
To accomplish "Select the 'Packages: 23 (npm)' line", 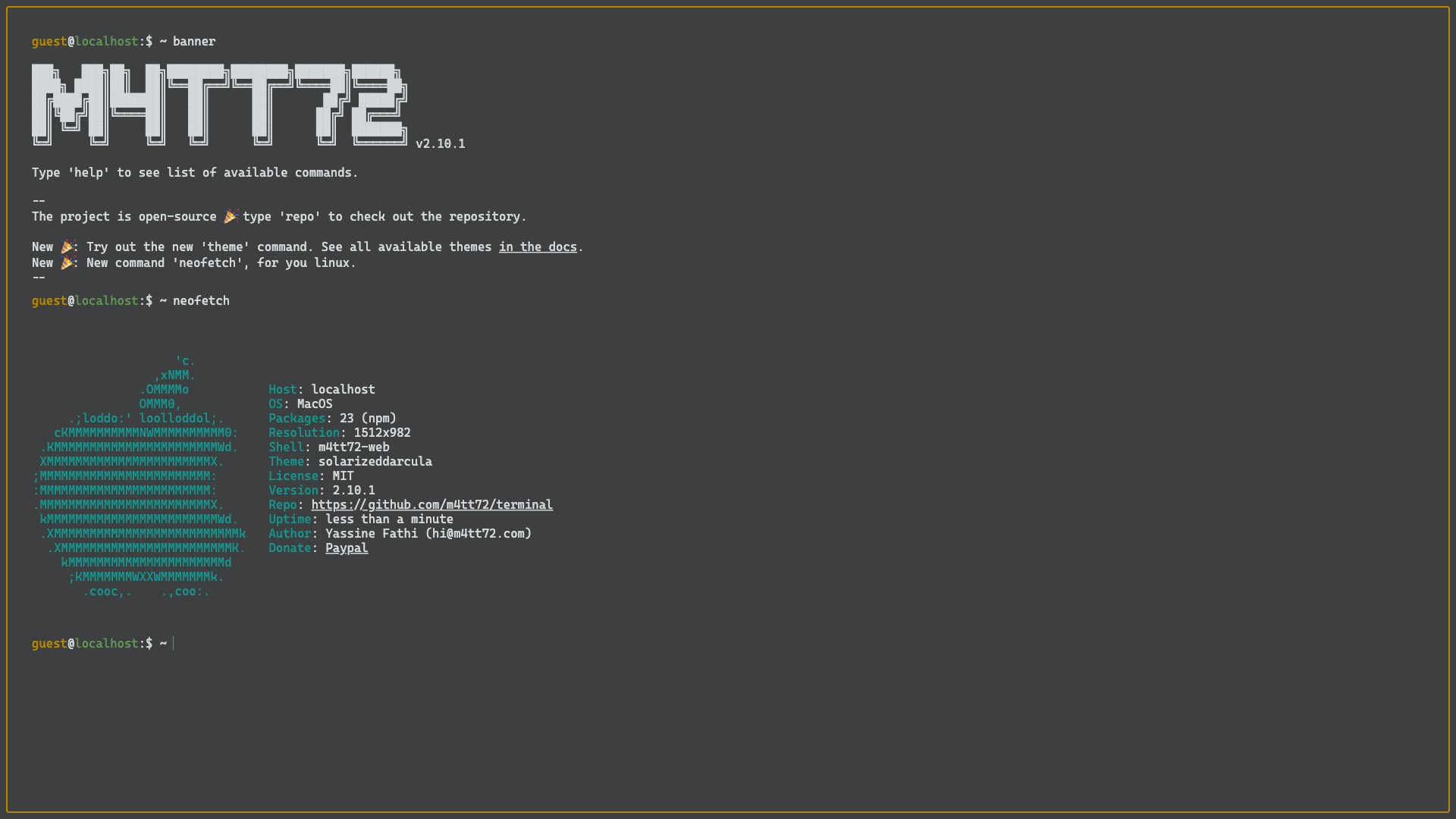I will coord(332,419).
